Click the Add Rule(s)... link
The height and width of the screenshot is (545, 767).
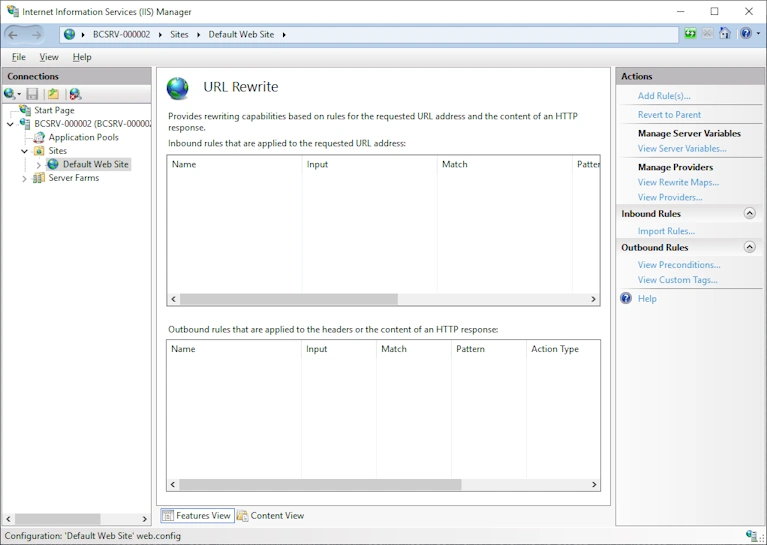664,96
